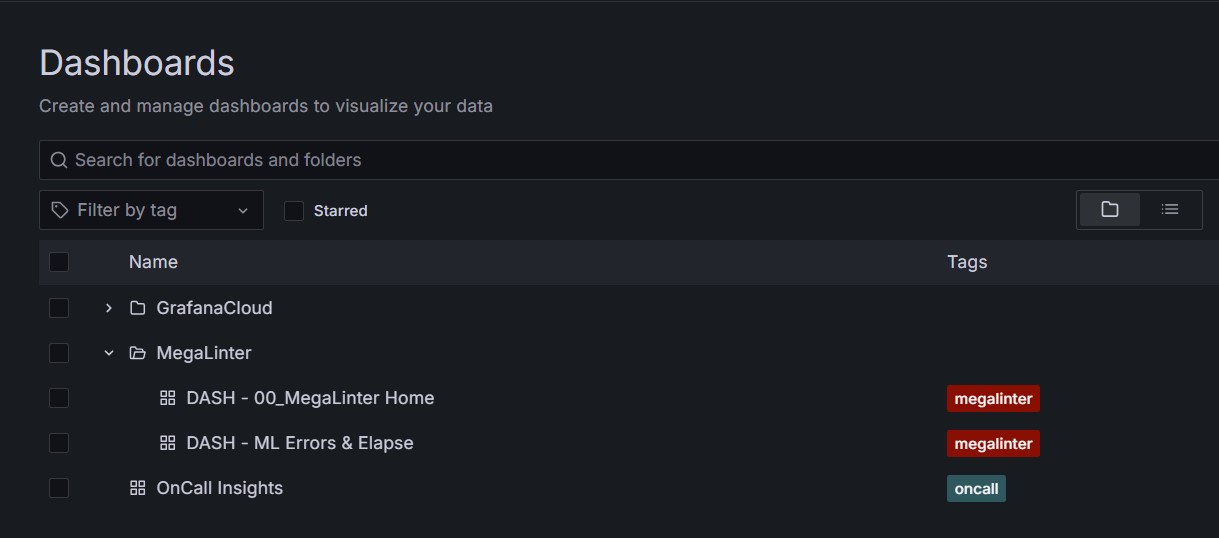Click the oncall tag badge
1219x538 pixels.
point(976,488)
